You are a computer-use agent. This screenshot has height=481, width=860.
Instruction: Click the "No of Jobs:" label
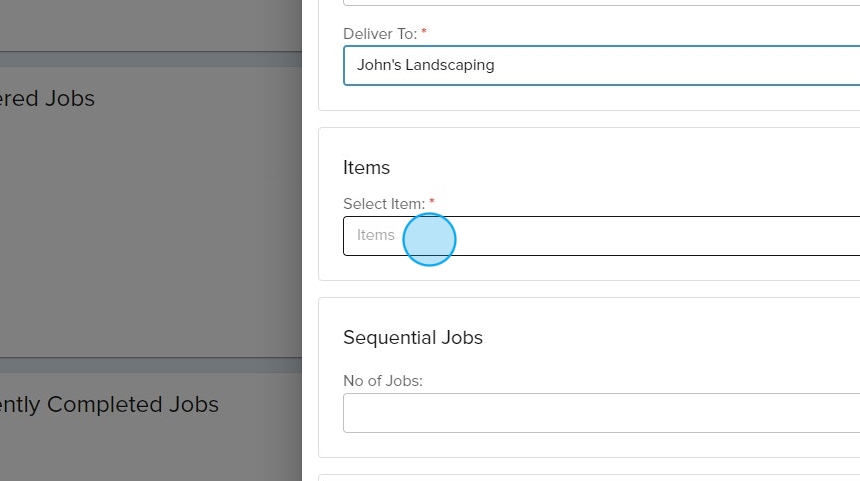[382, 381]
